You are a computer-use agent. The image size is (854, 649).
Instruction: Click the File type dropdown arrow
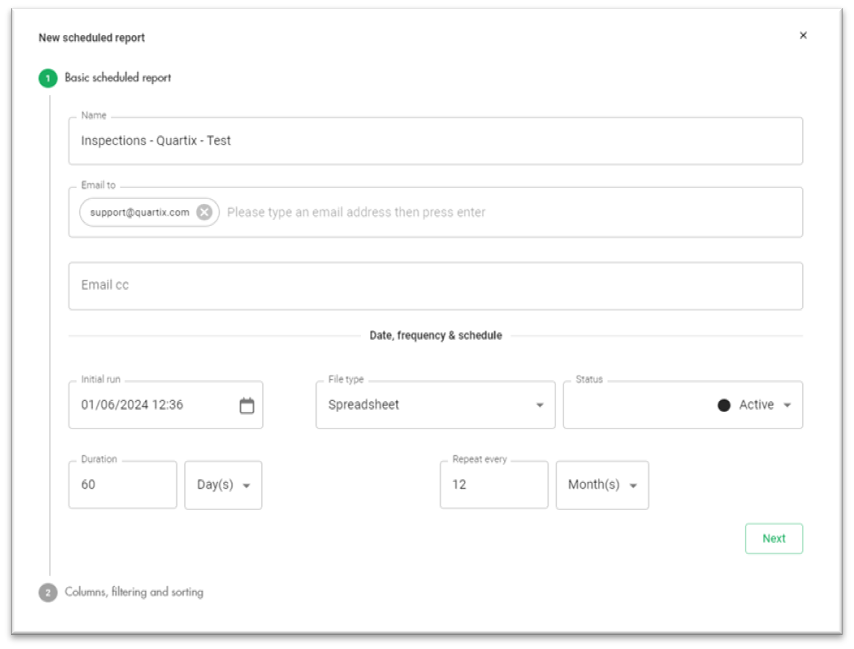(539, 404)
